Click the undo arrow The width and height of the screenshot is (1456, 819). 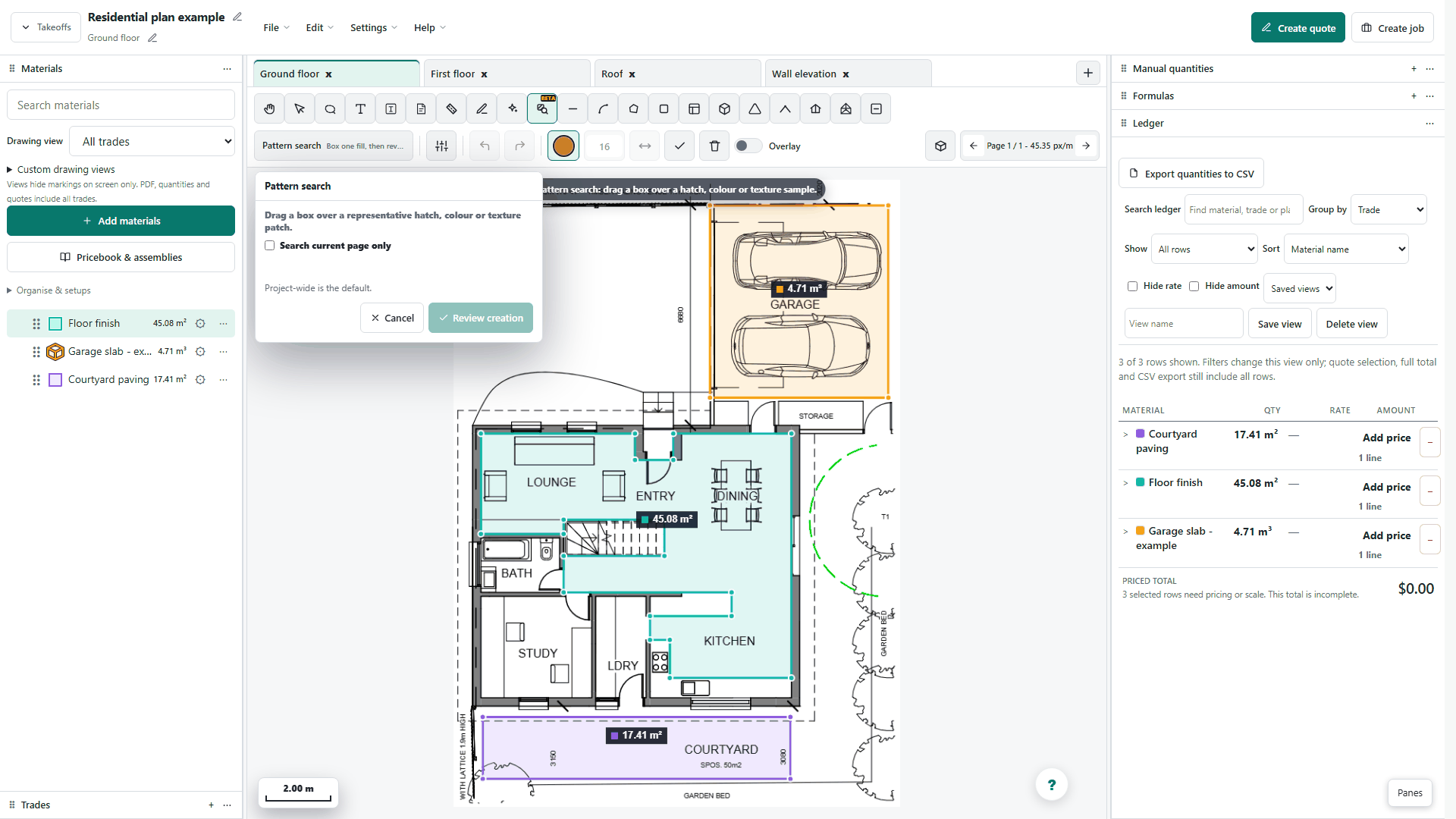tap(485, 146)
